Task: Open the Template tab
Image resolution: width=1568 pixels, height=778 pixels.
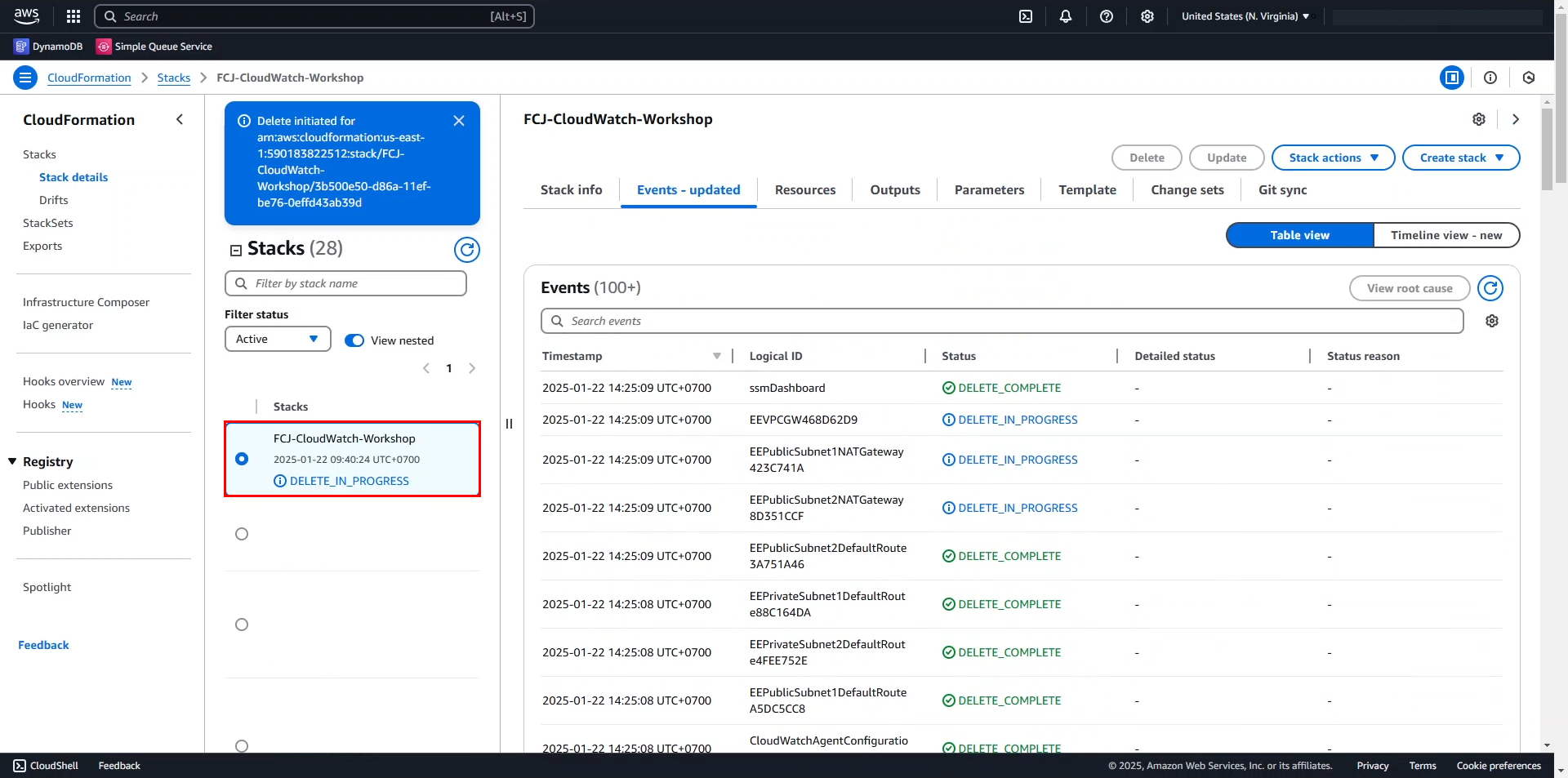Action: (x=1087, y=189)
